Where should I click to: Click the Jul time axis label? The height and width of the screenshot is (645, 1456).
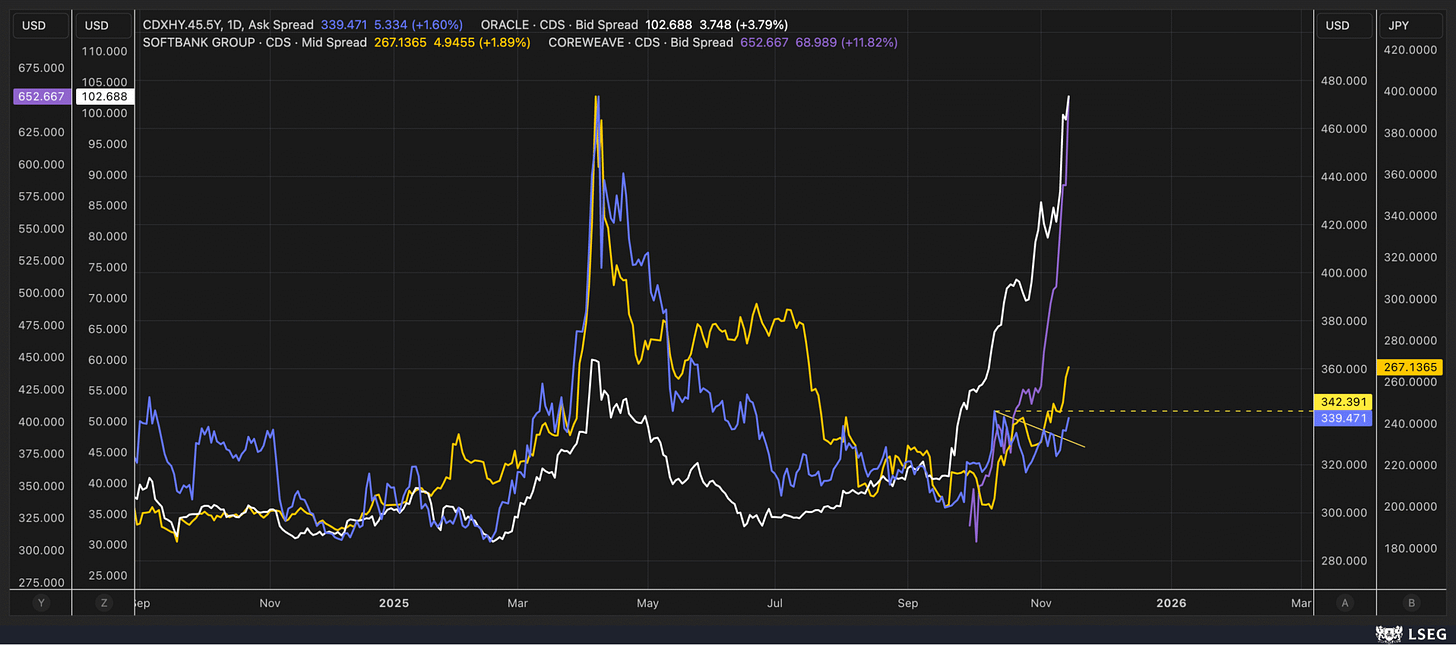775,604
